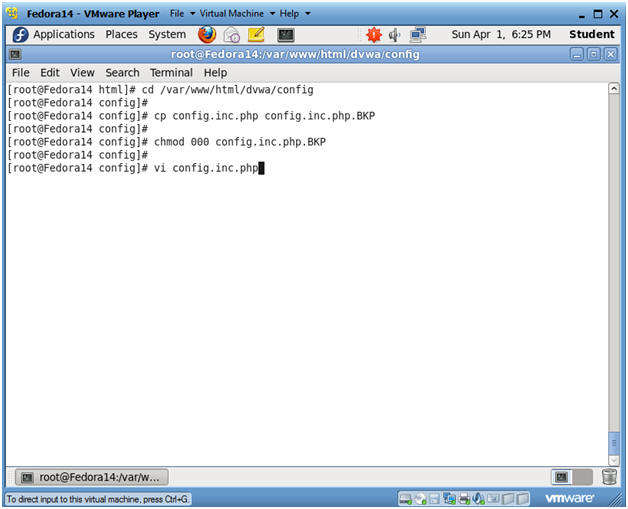The image size is (628, 509).
Task: Click the terminal scrollbar up arrow
Action: click(614, 89)
